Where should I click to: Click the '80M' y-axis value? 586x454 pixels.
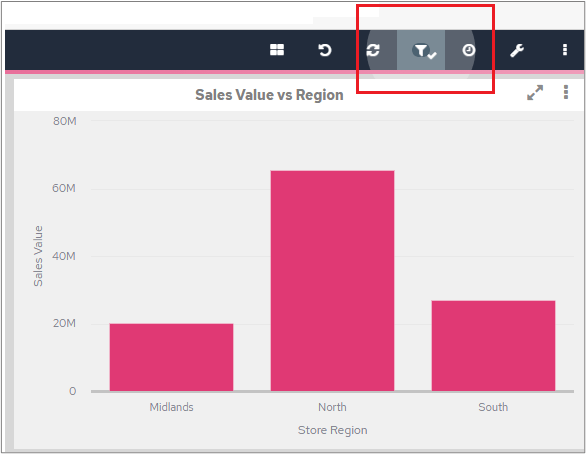tap(65, 121)
